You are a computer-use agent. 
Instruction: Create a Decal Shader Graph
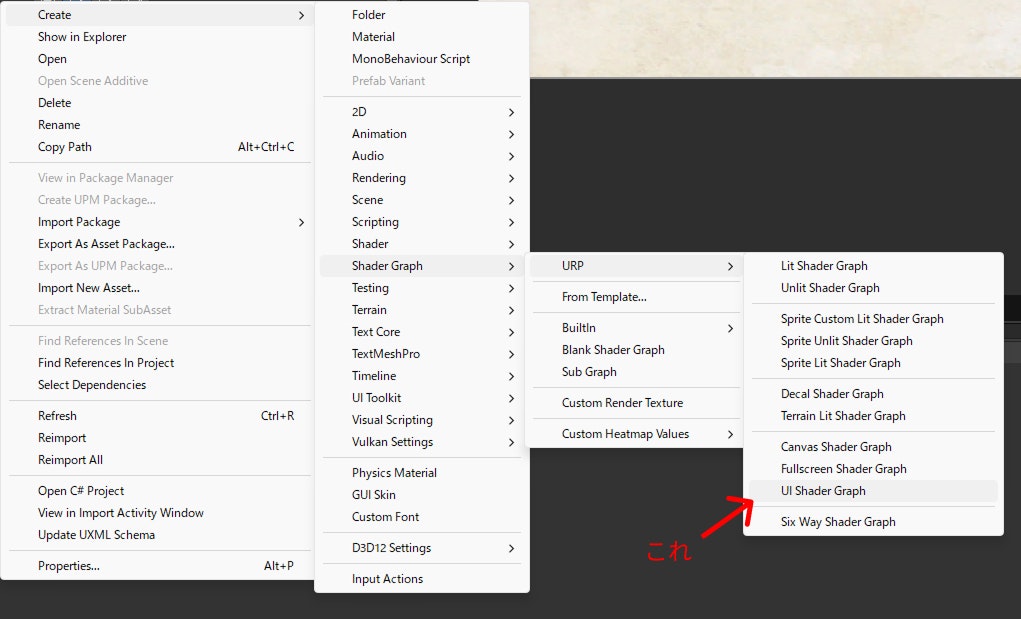point(873,394)
